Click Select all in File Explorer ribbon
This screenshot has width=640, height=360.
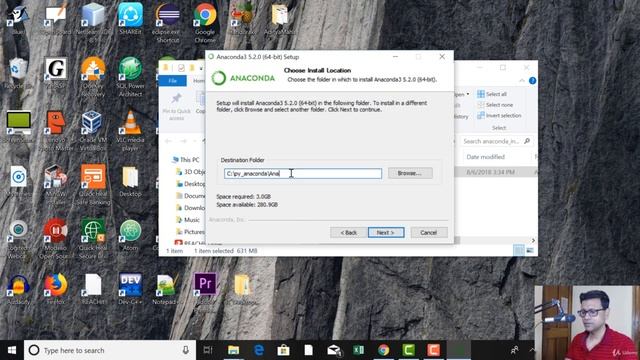(492, 94)
